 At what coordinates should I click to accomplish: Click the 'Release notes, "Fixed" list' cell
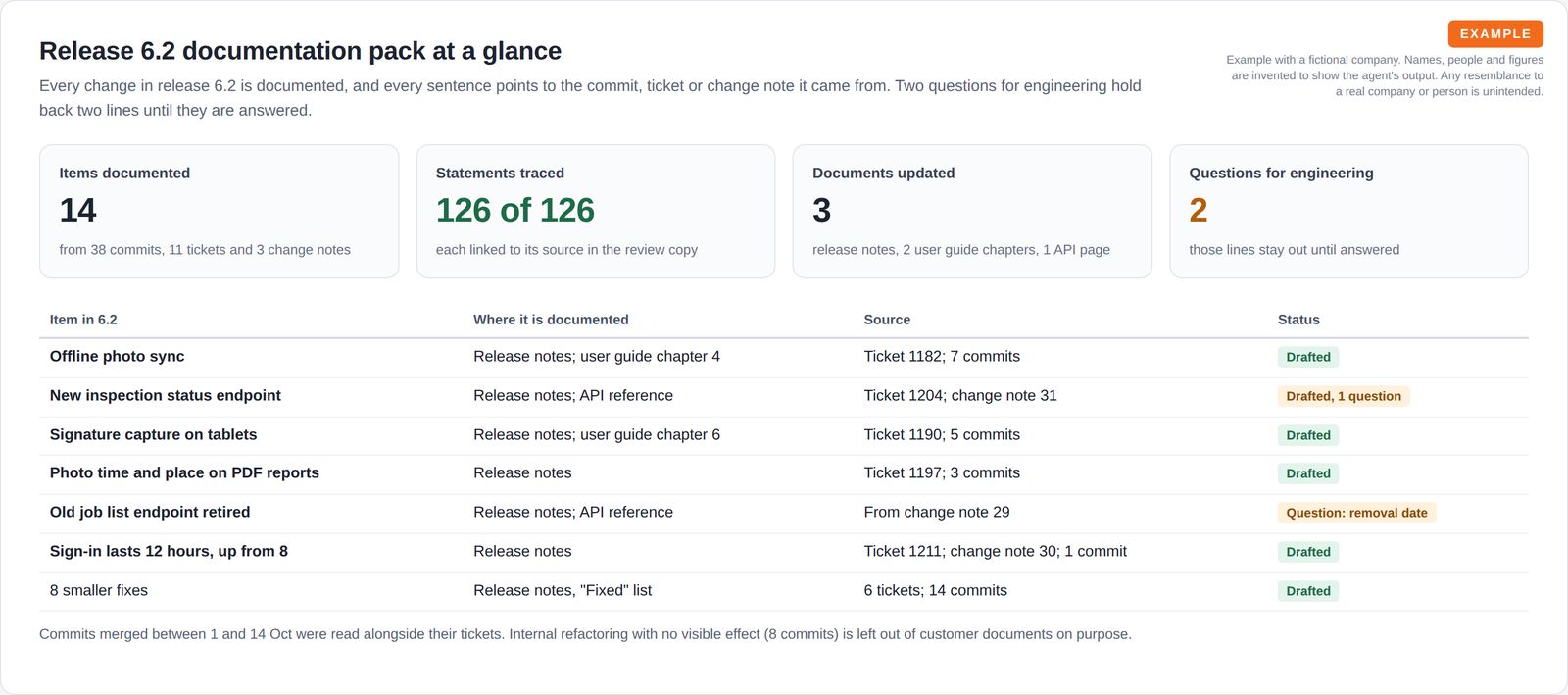click(563, 591)
